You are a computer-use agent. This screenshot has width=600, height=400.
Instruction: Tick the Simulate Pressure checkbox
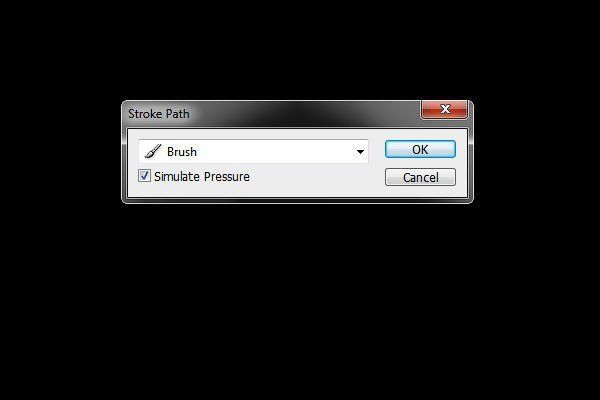pyautogui.click(x=144, y=176)
